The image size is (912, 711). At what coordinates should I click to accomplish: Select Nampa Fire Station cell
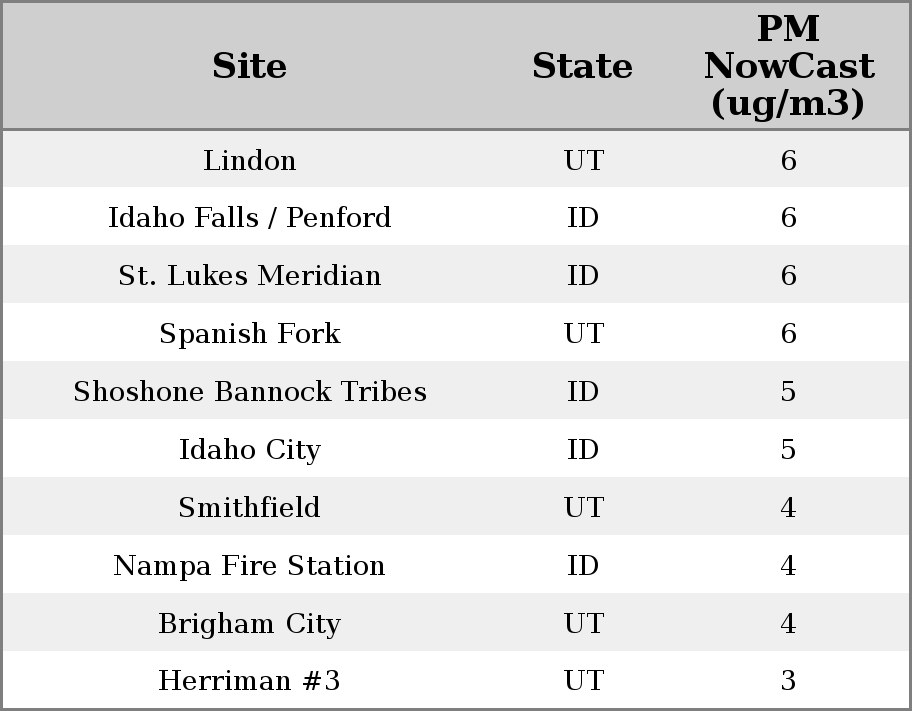coord(249,566)
